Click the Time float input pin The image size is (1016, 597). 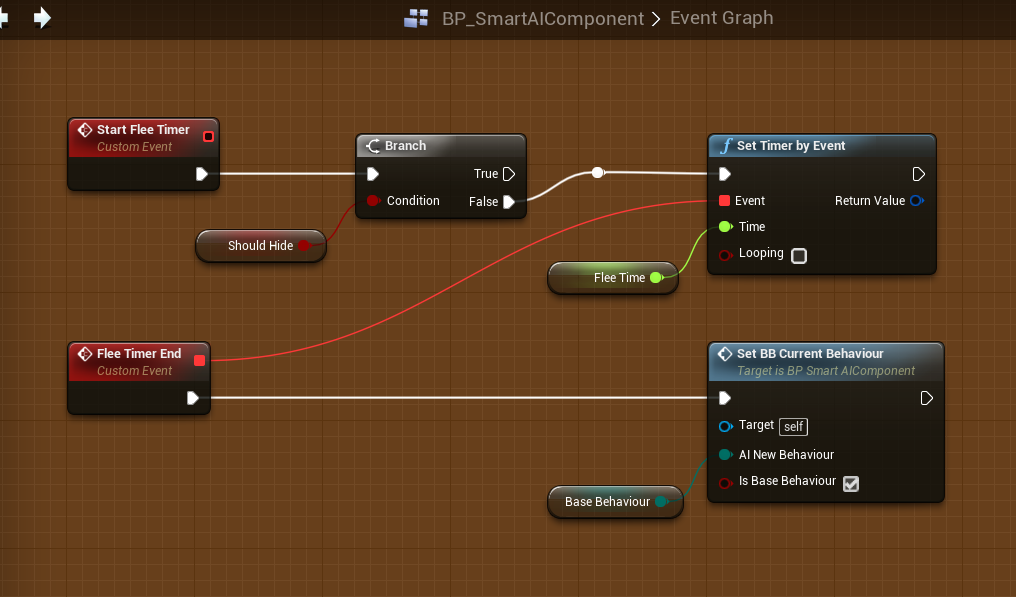725,227
